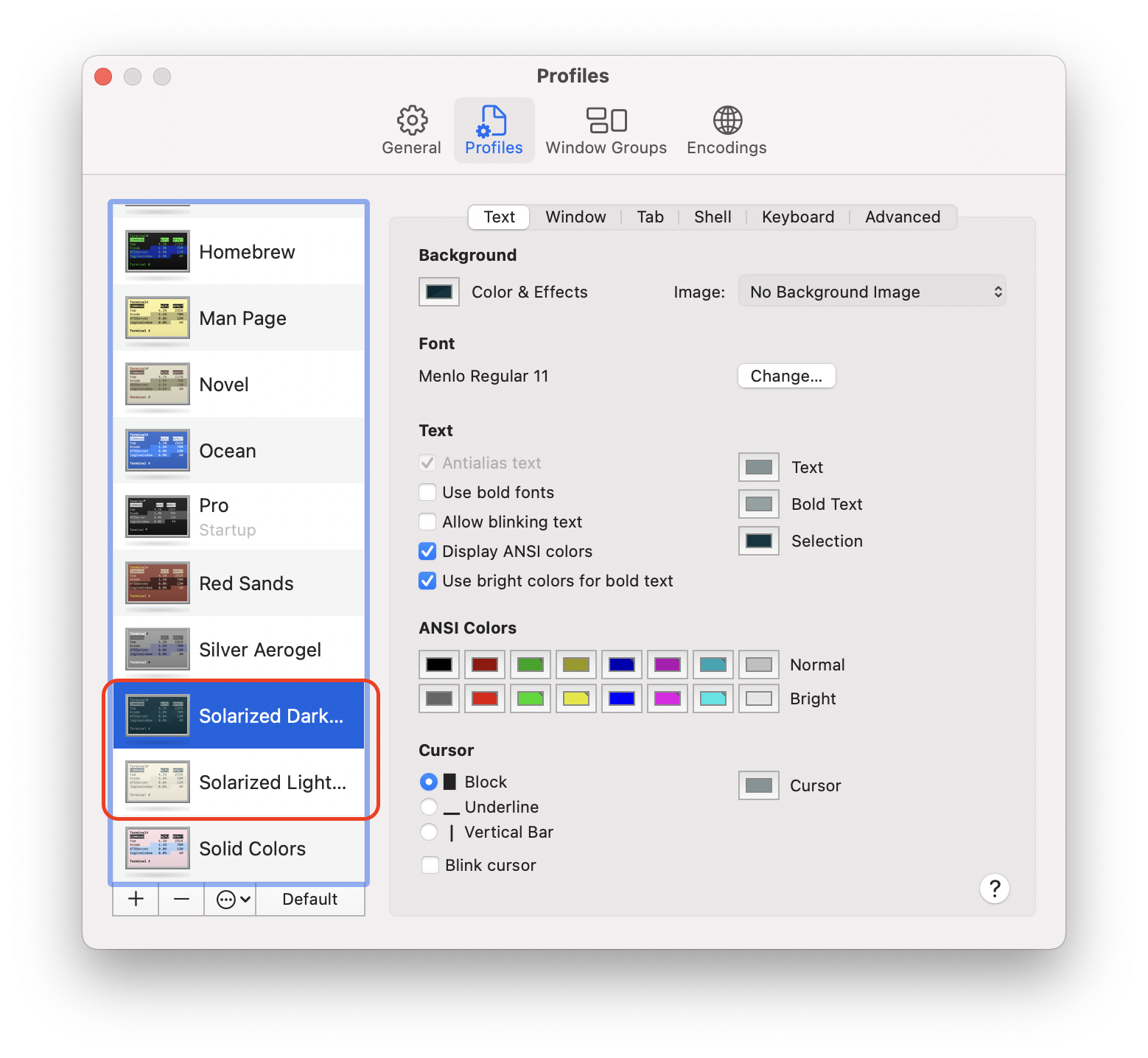Switch to the Text tab

click(x=499, y=217)
